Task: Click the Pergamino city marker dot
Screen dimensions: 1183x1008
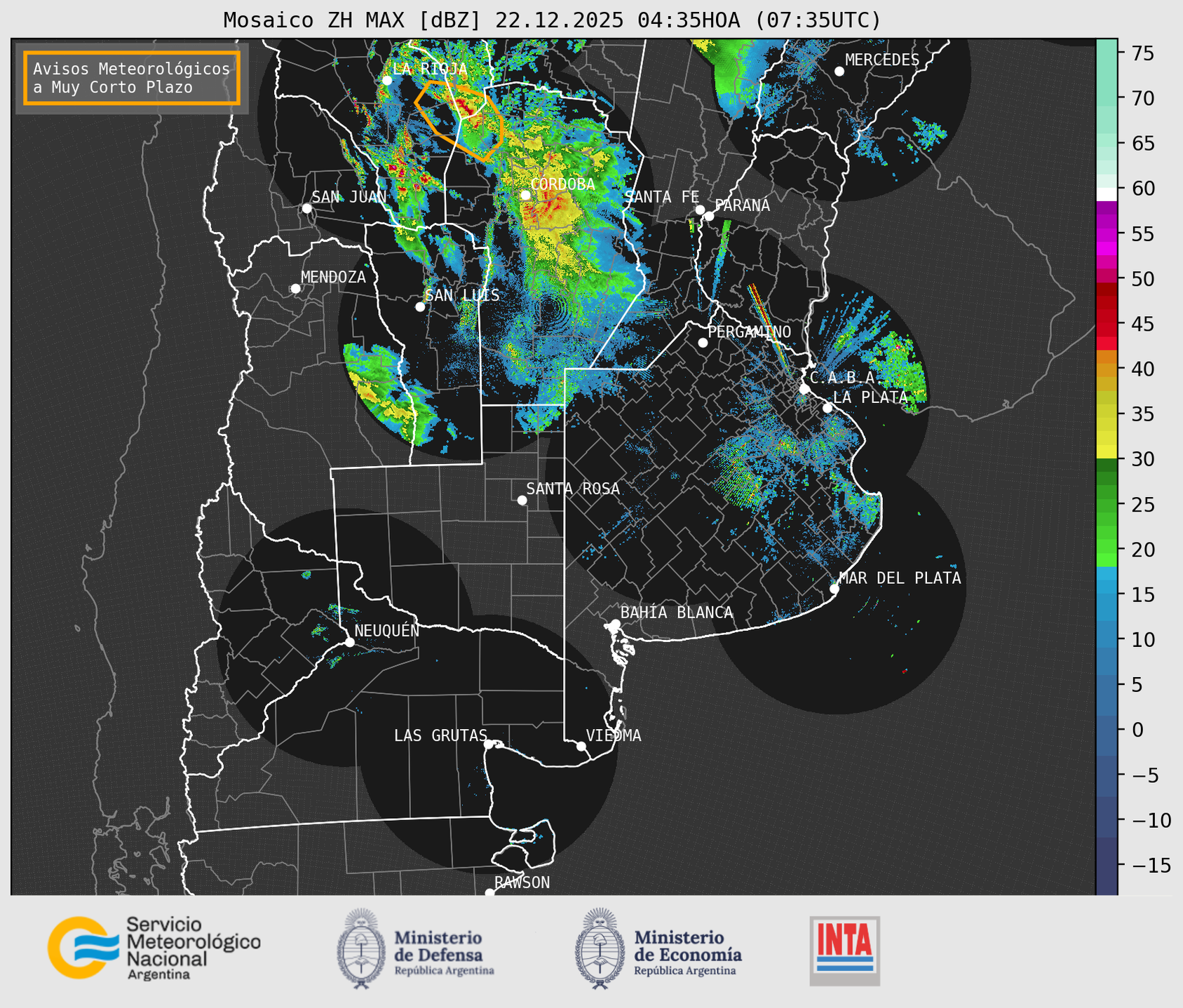Action: (x=703, y=343)
